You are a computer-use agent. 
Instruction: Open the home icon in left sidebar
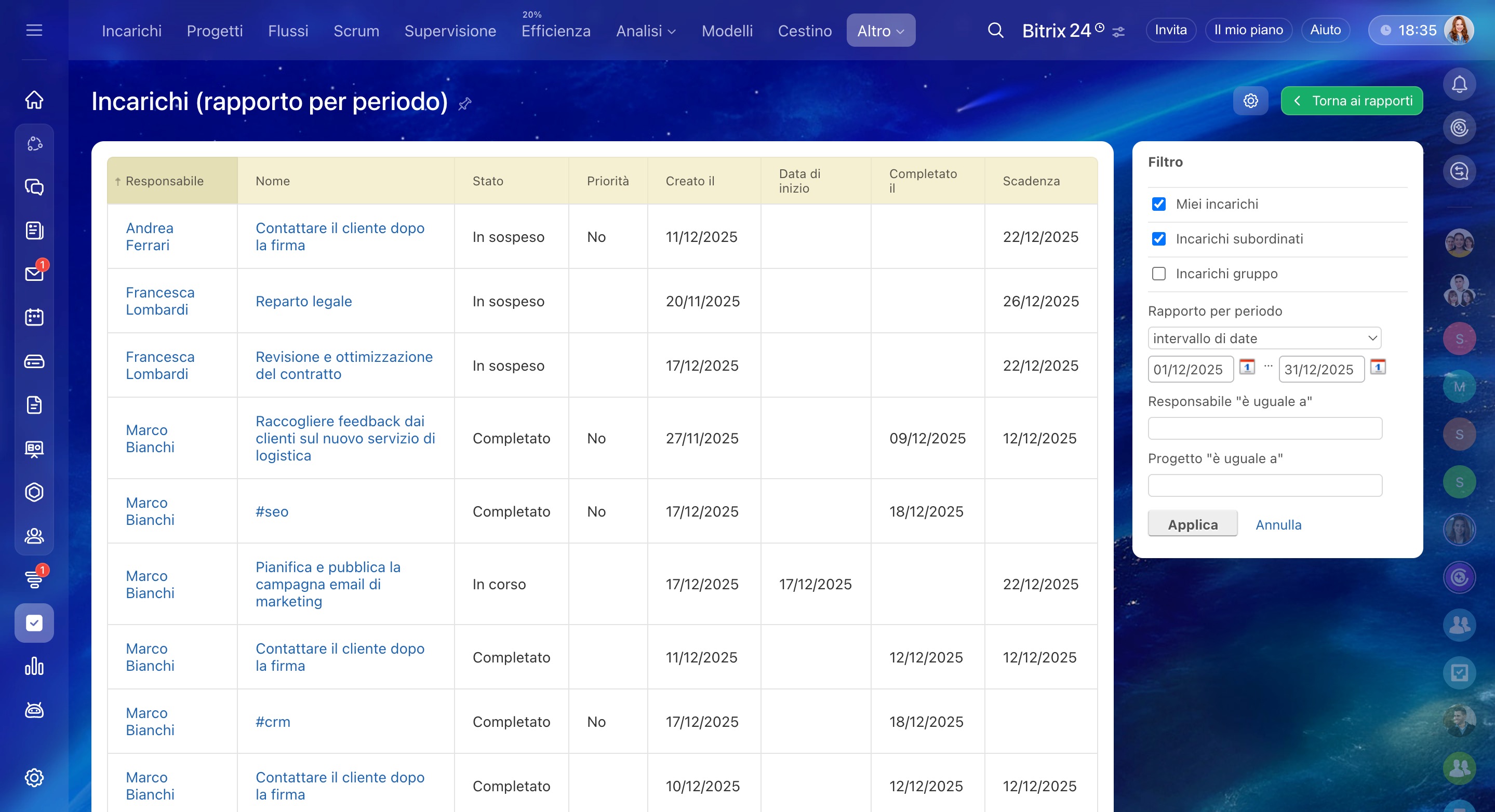pyautogui.click(x=34, y=100)
